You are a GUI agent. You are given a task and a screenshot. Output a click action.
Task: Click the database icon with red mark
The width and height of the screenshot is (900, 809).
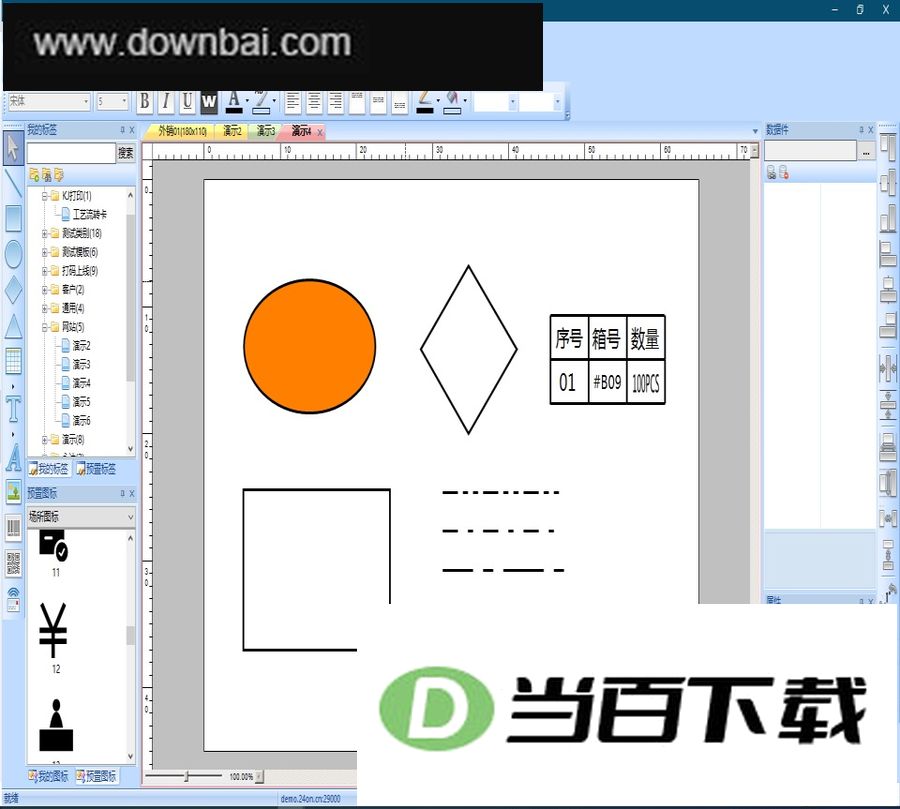click(783, 172)
